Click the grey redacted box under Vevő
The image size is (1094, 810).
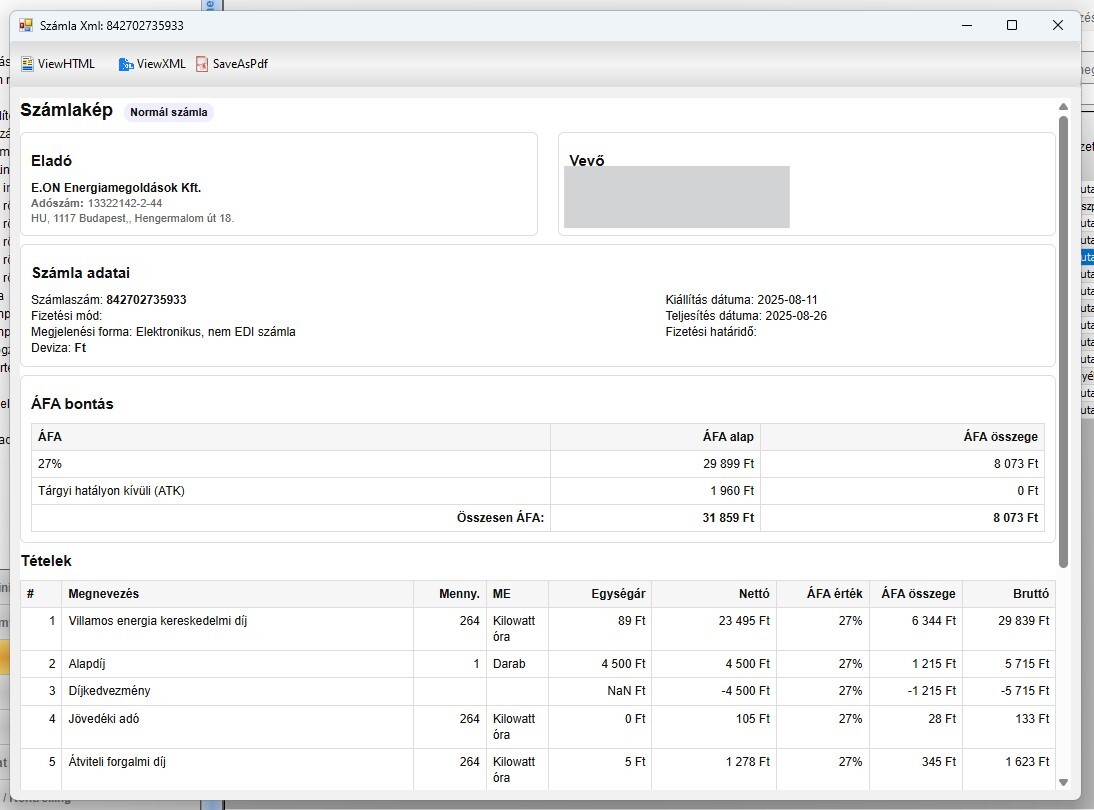click(677, 197)
